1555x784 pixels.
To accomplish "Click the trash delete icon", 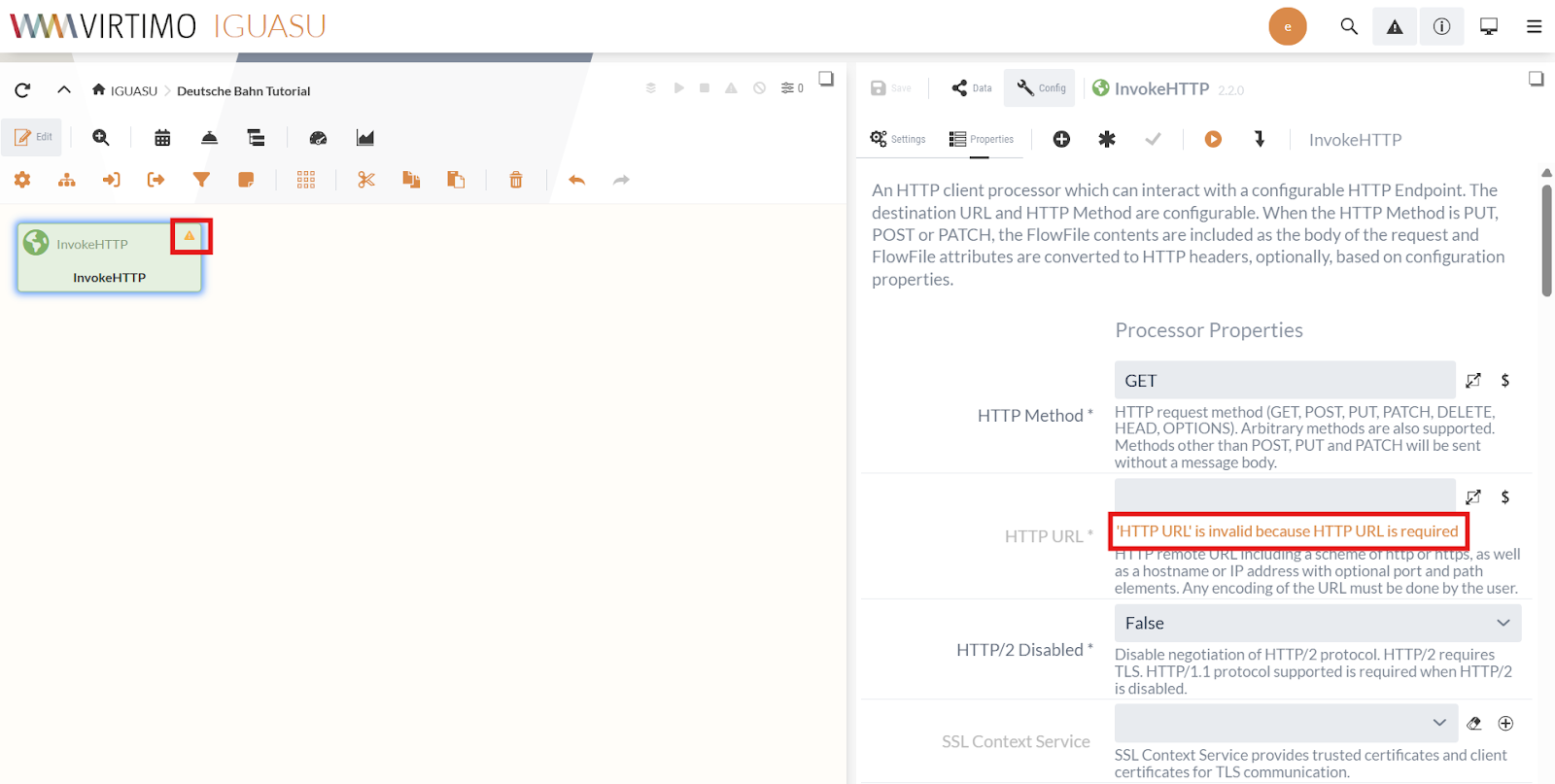I will (516, 180).
